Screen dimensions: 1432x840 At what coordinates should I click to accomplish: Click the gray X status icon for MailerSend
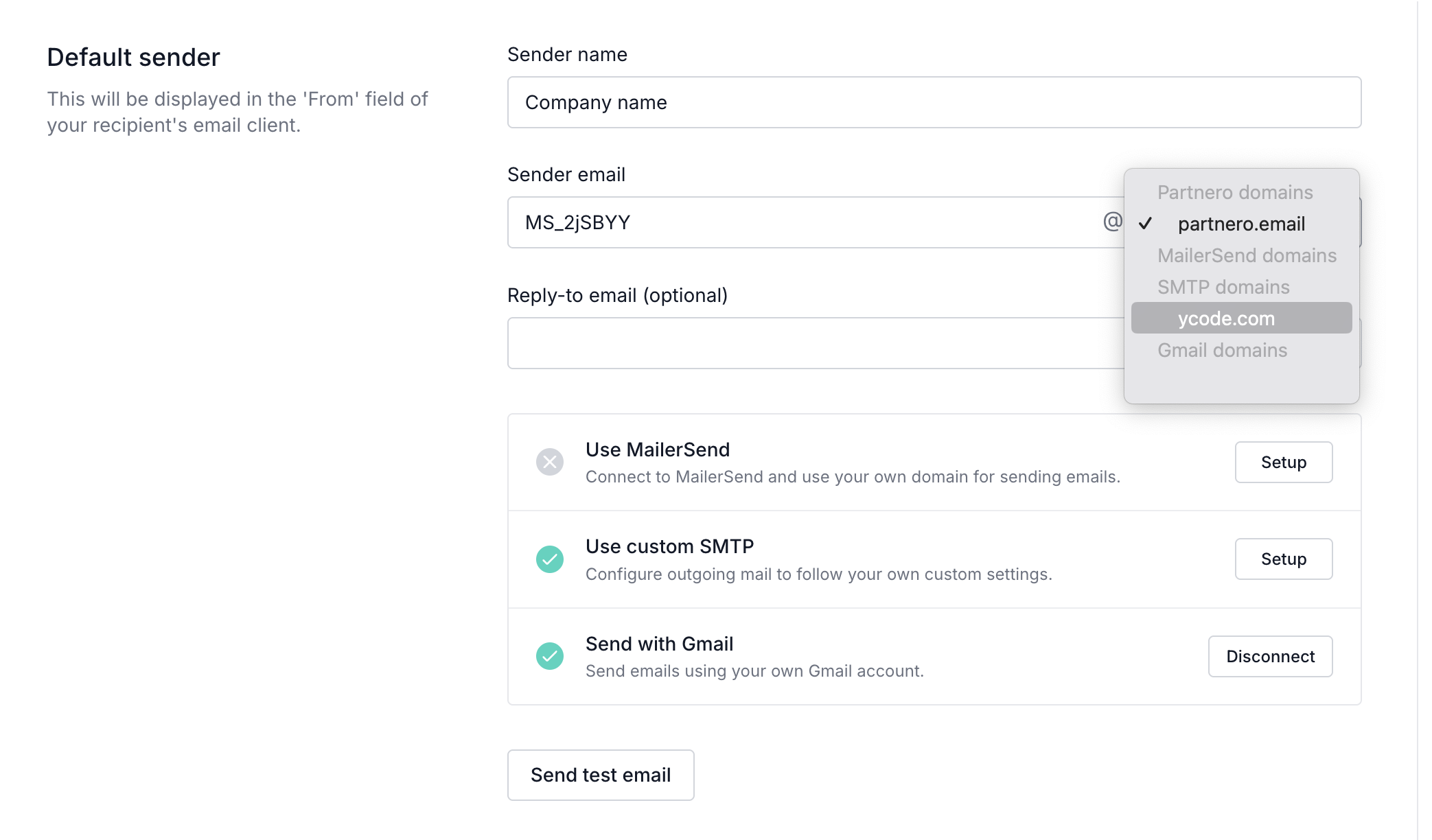550,462
